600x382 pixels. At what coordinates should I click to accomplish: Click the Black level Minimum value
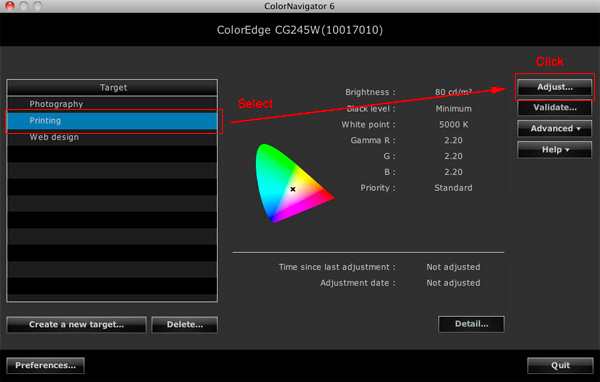[x=453, y=109]
